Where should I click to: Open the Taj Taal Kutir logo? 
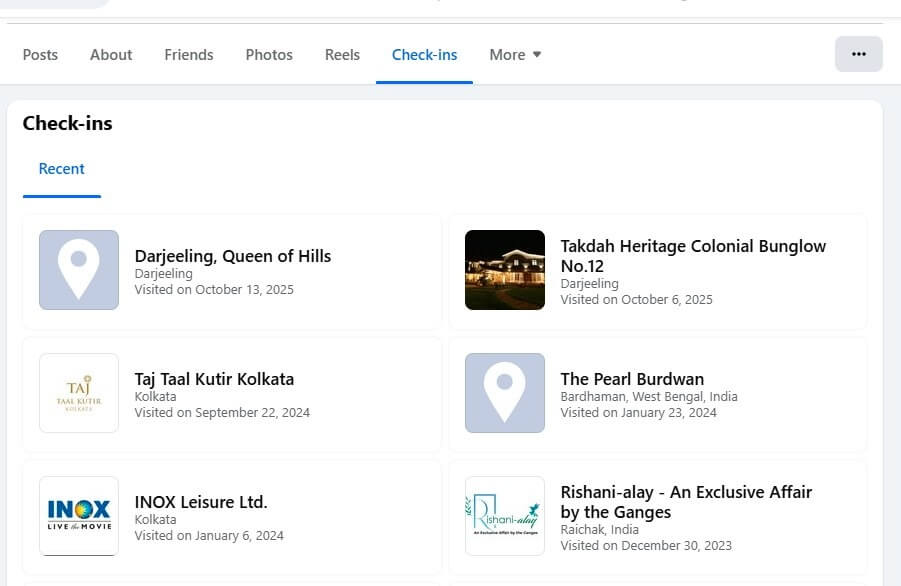coord(78,393)
